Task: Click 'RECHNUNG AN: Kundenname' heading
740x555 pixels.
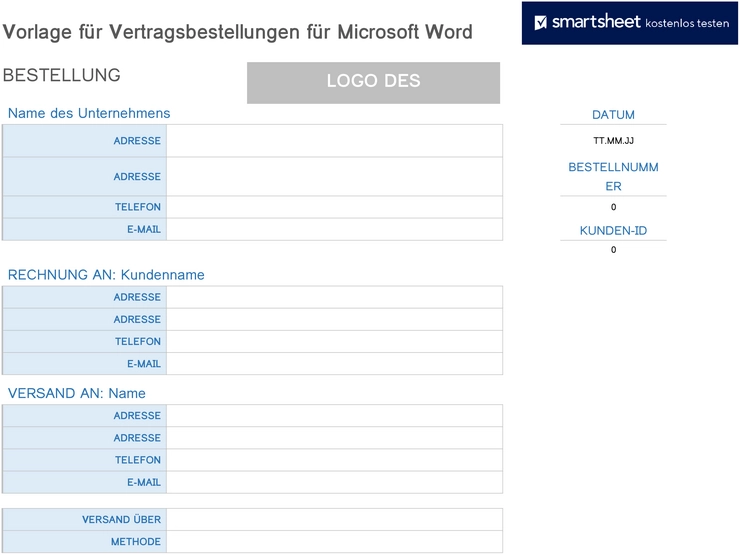Action: [106, 275]
